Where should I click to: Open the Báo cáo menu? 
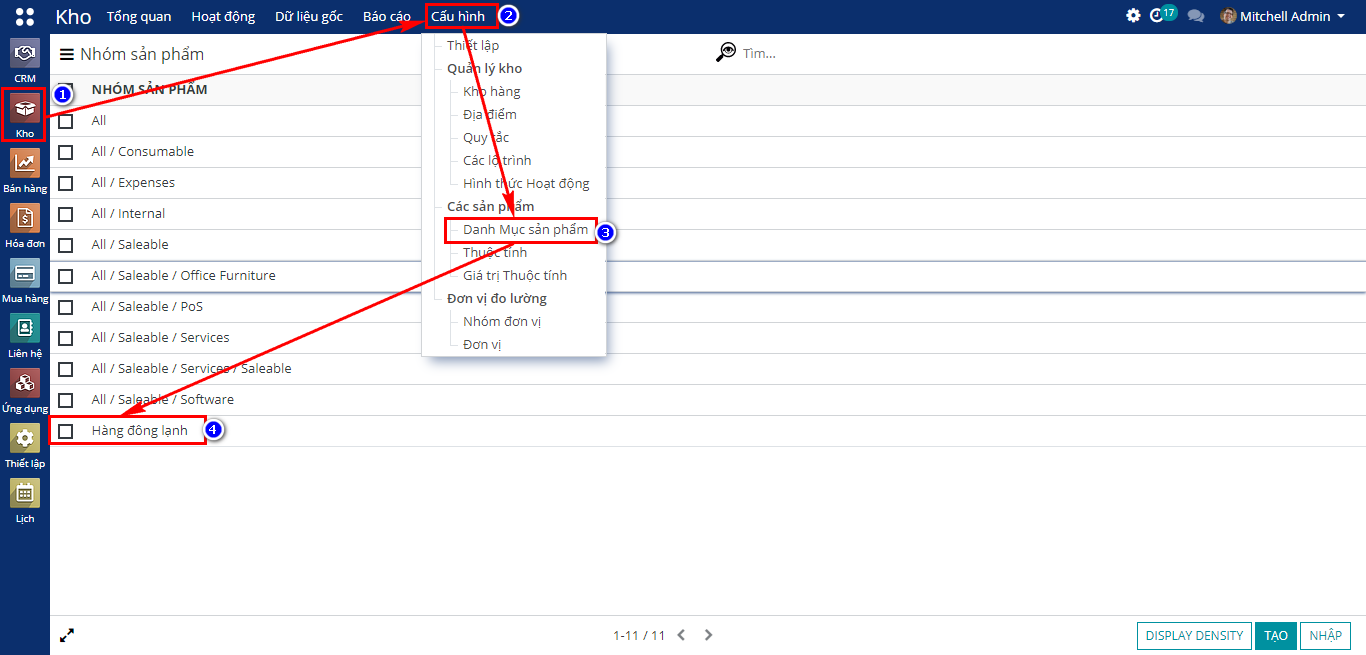pos(387,16)
